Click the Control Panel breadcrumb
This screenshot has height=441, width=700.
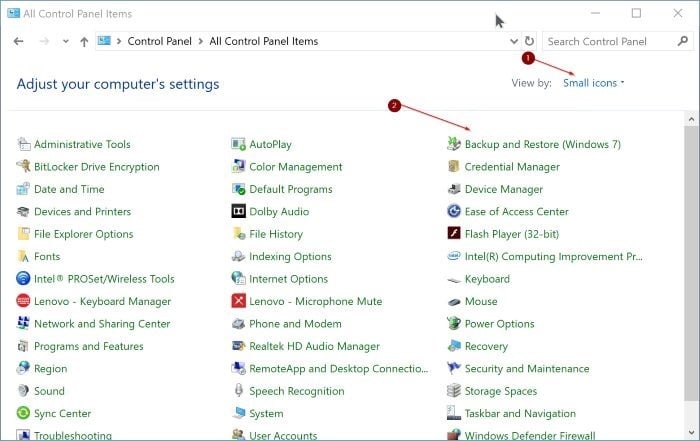[x=159, y=41]
